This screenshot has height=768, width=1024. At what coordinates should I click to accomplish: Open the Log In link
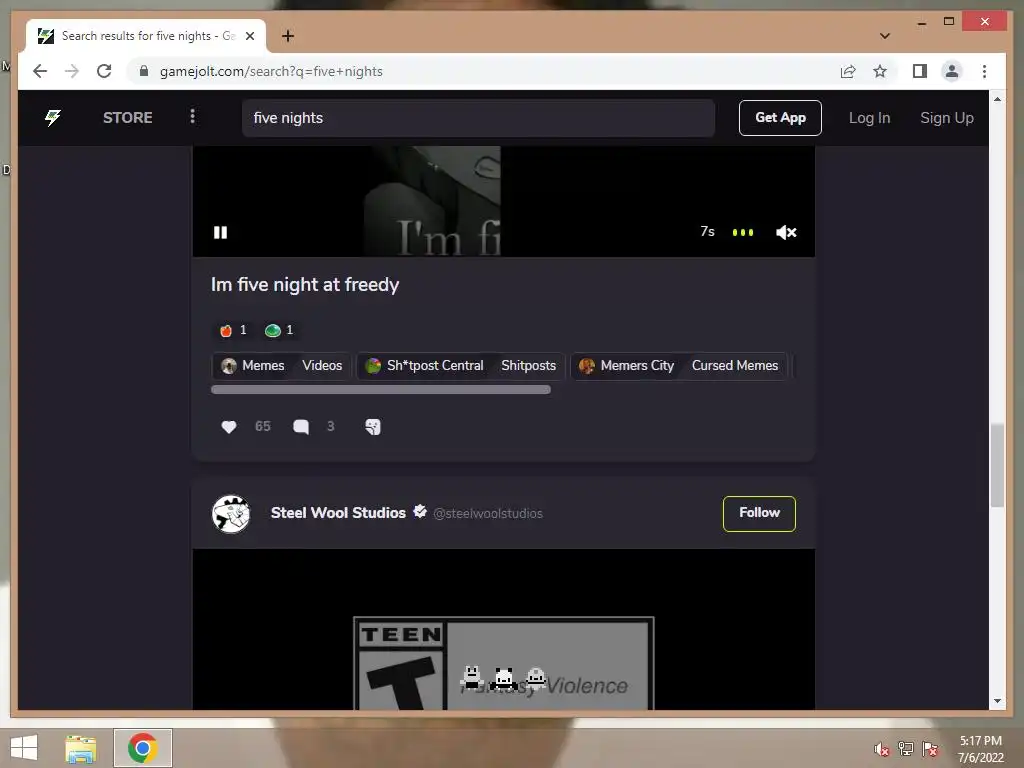tap(869, 118)
